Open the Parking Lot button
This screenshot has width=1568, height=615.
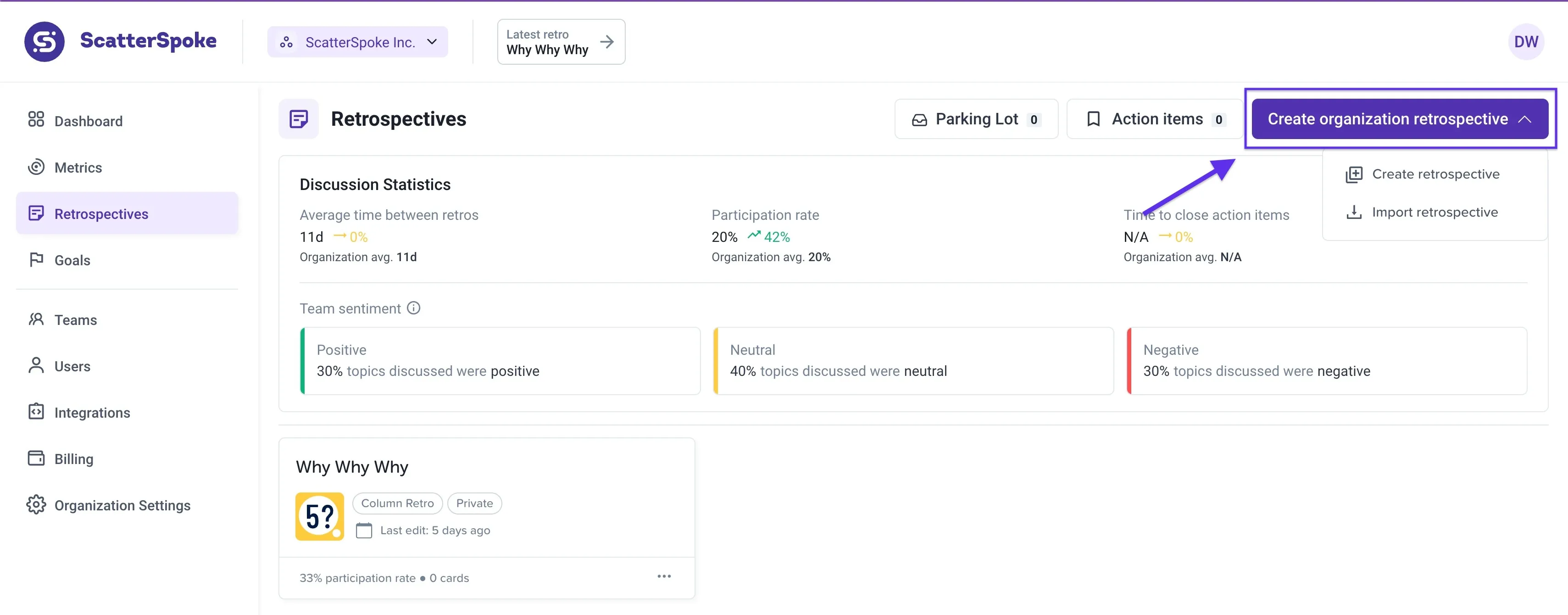click(976, 119)
